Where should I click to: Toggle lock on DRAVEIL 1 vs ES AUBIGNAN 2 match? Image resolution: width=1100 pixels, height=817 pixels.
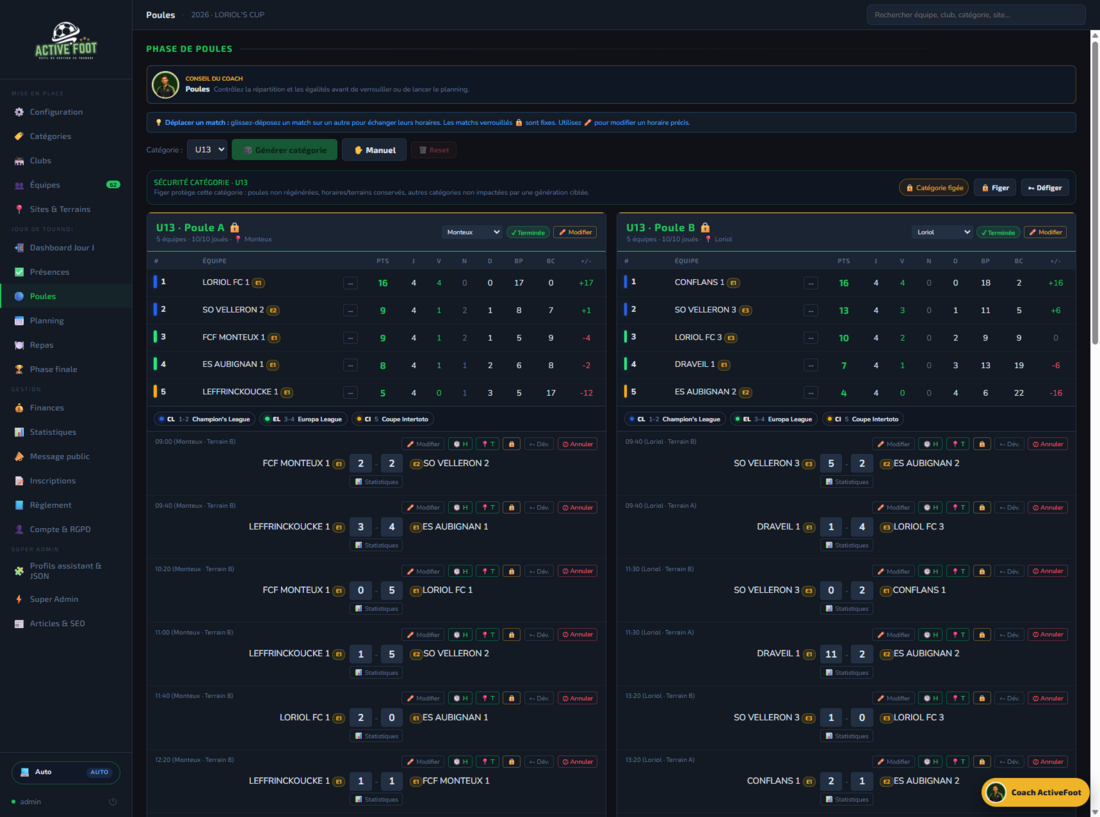981,635
